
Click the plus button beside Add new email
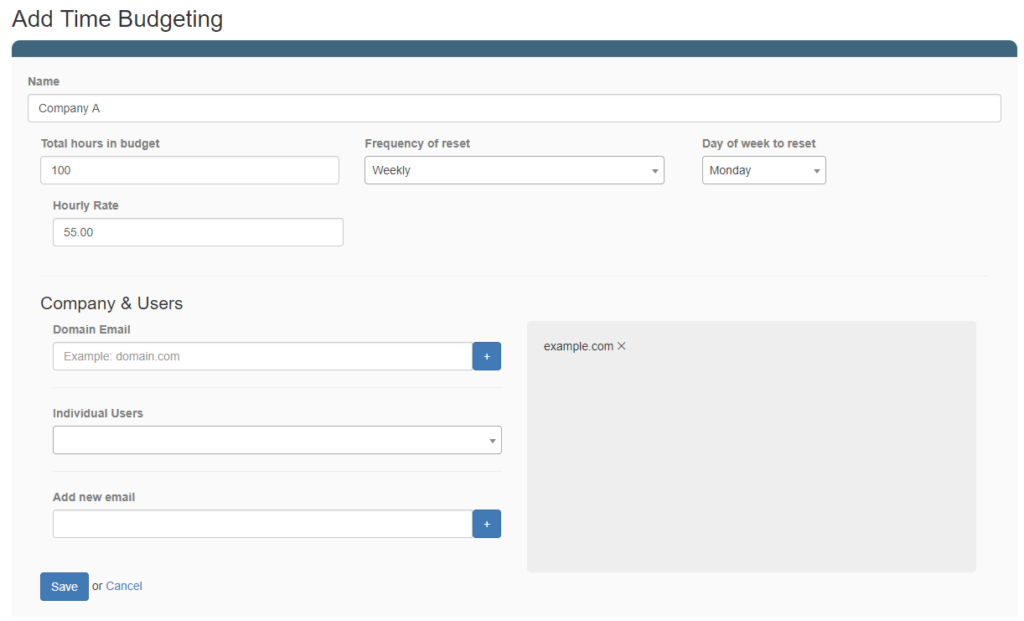coord(487,524)
